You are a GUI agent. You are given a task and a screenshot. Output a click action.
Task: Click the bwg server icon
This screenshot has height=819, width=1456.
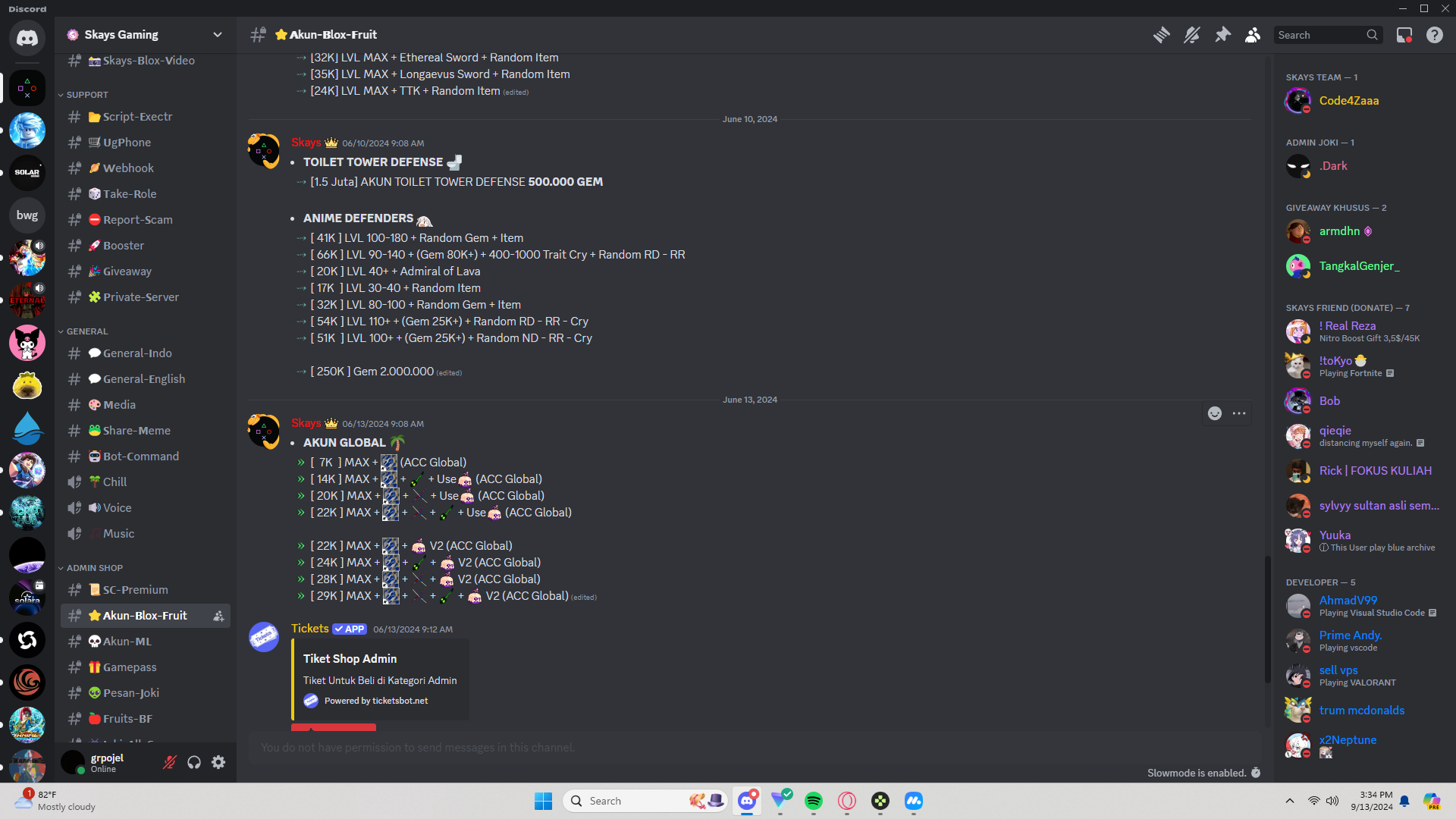[27, 215]
